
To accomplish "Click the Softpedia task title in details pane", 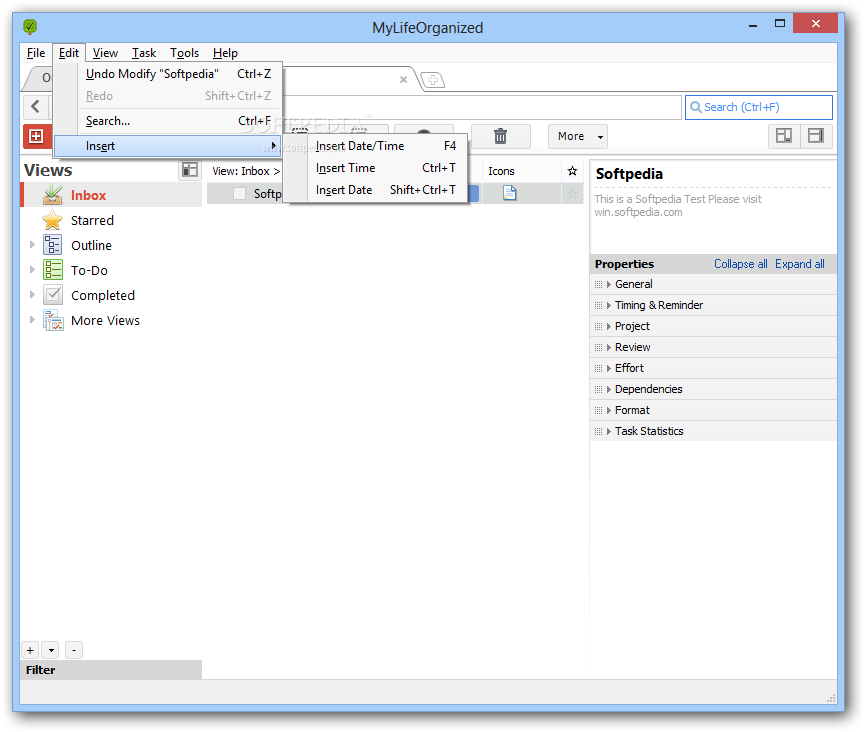I will coord(629,174).
